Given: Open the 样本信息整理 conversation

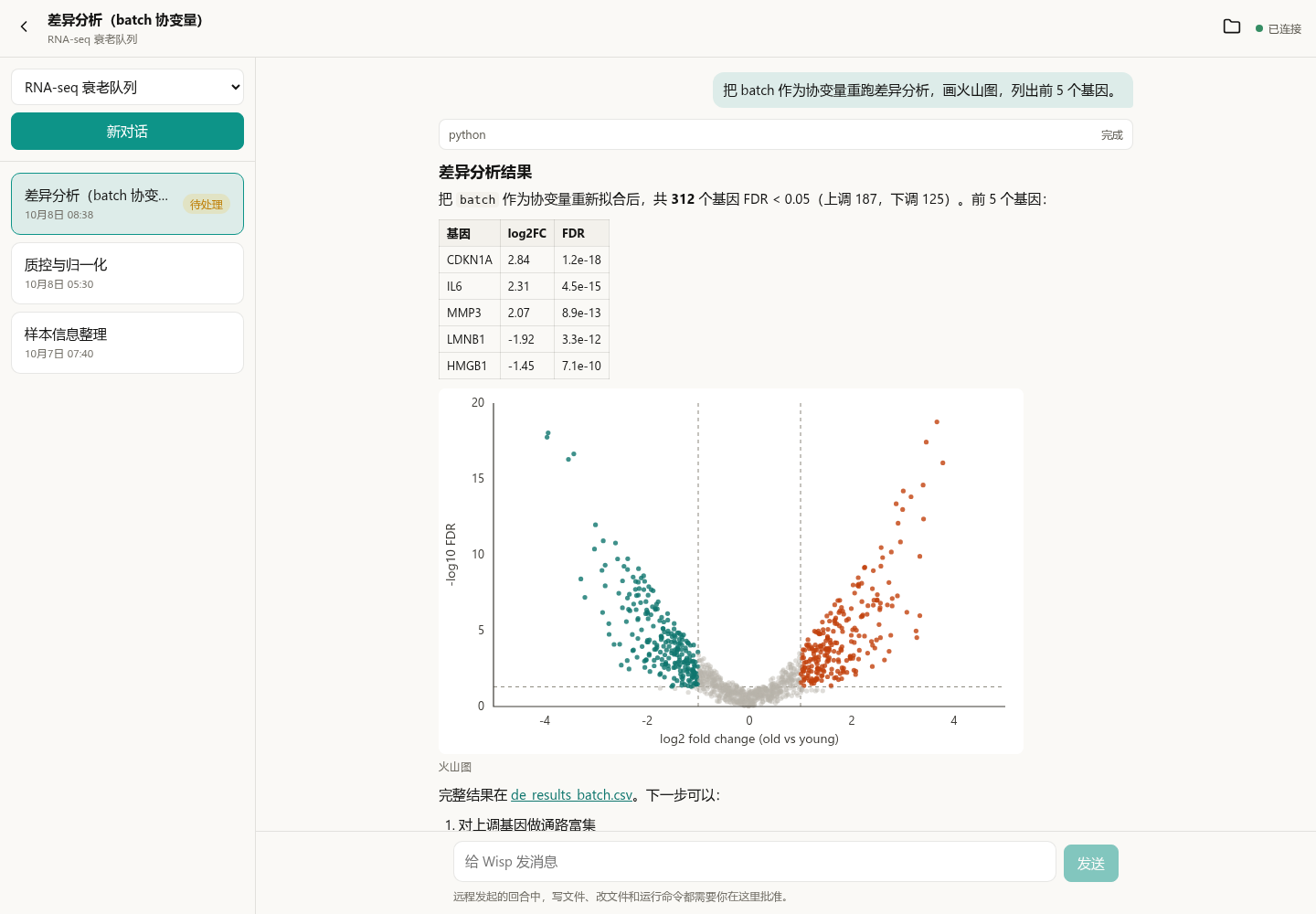Looking at the screenshot, I should (x=127, y=343).
